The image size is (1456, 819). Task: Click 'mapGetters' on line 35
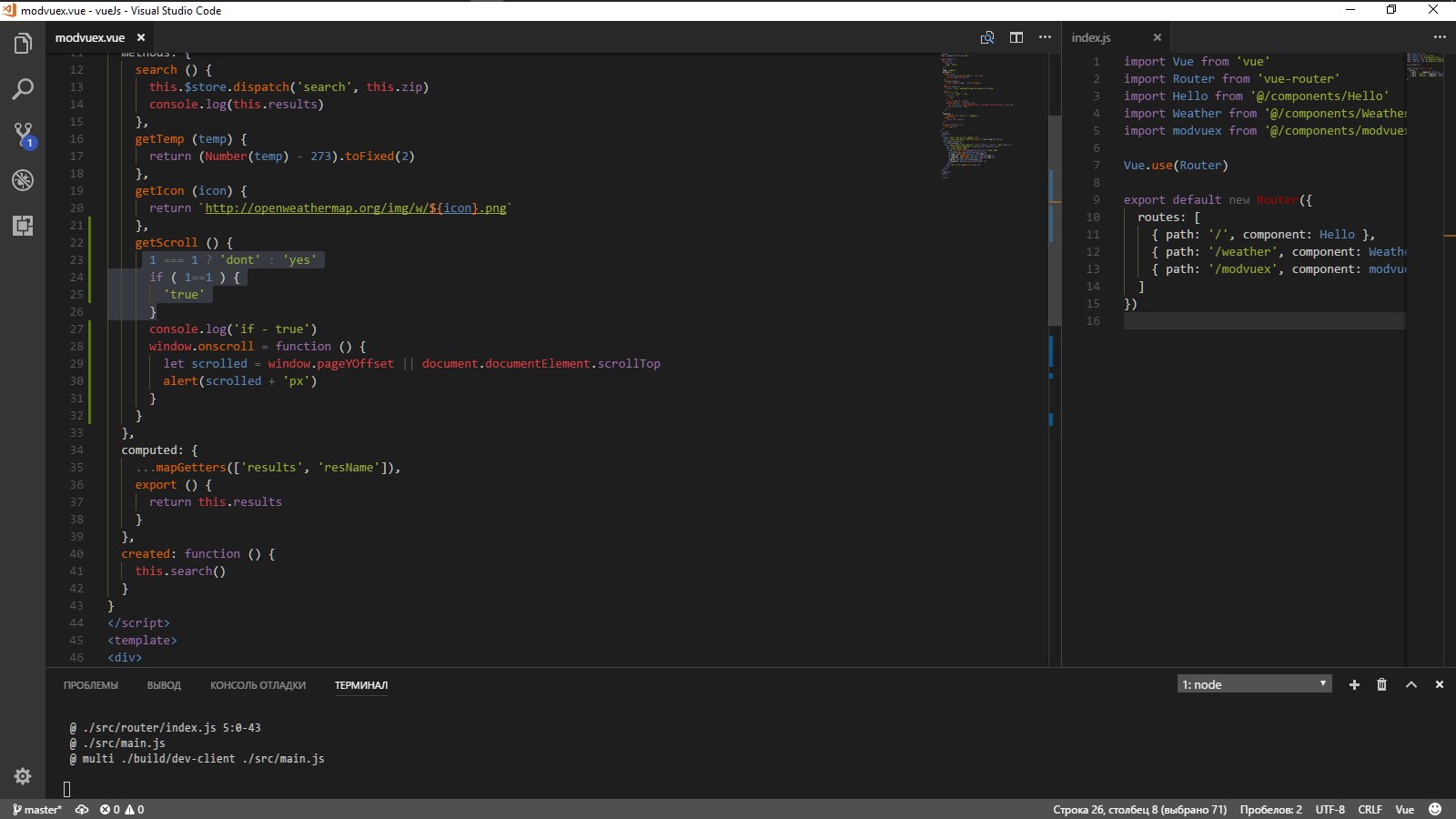pos(191,467)
